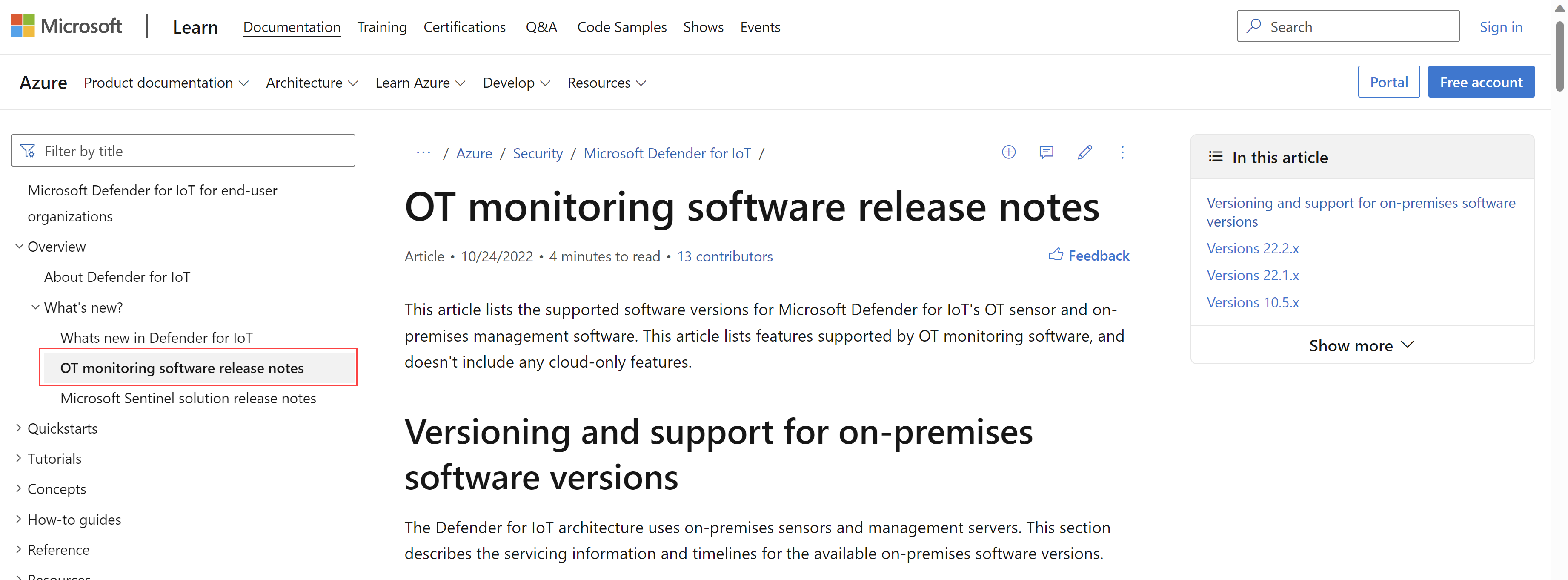Open Microsoft Defender for IoT for end-user organizations
Screen dimensions: 1568x580
pyautogui.click(x=152, y=204)
